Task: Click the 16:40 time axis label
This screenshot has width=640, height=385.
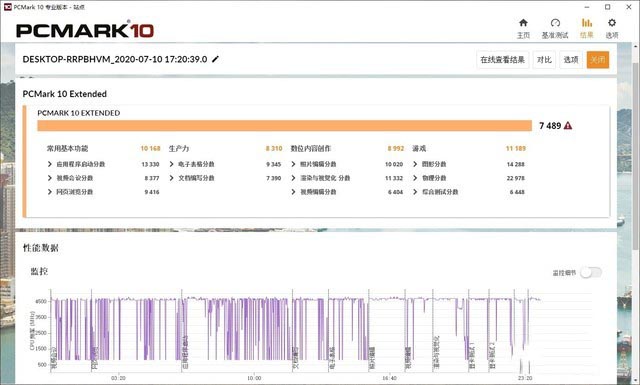Action: coord(389,378)
